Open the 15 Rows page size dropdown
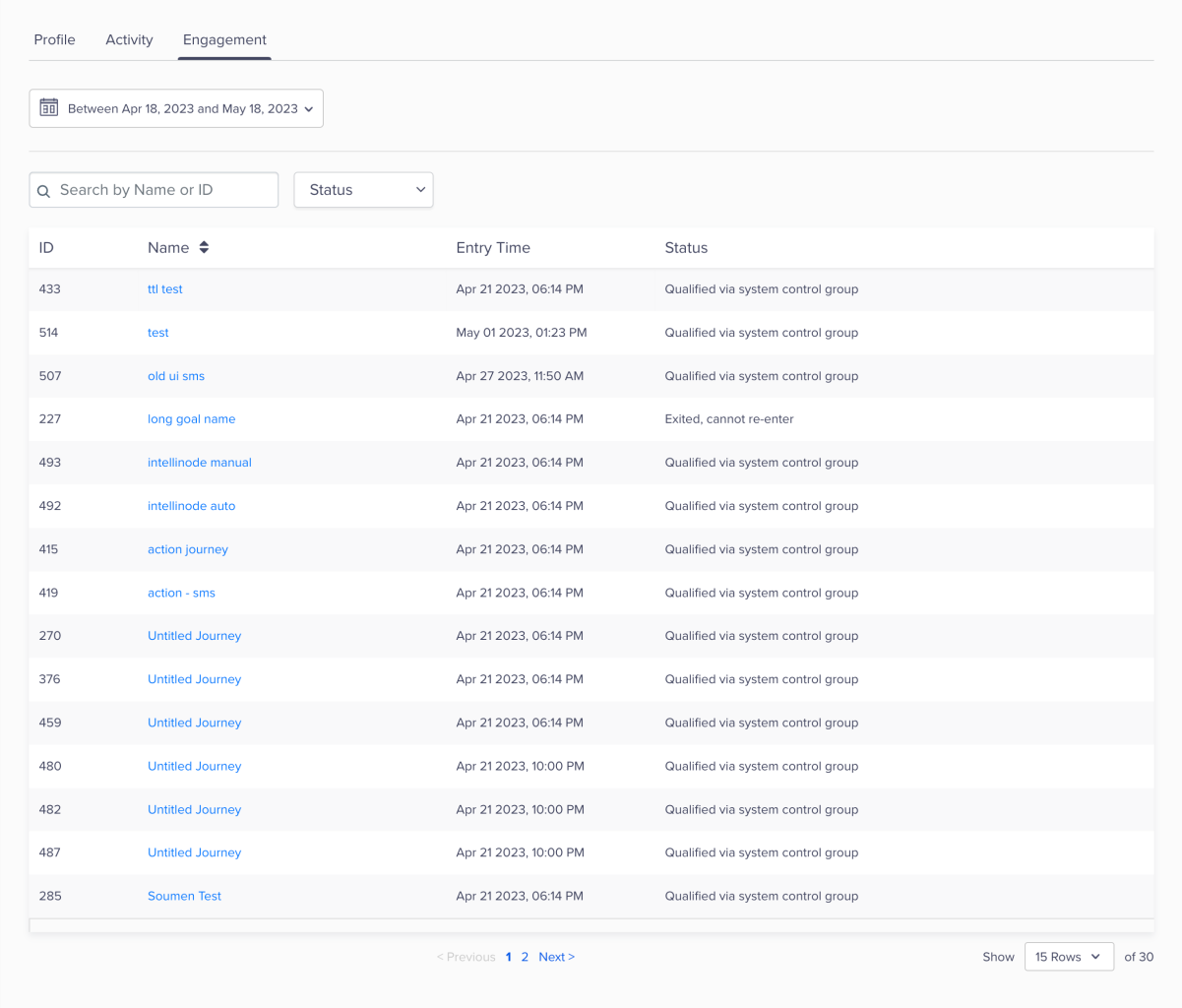The height and width of the screenshot is (1008, 1182). [x=1068, y=957]
